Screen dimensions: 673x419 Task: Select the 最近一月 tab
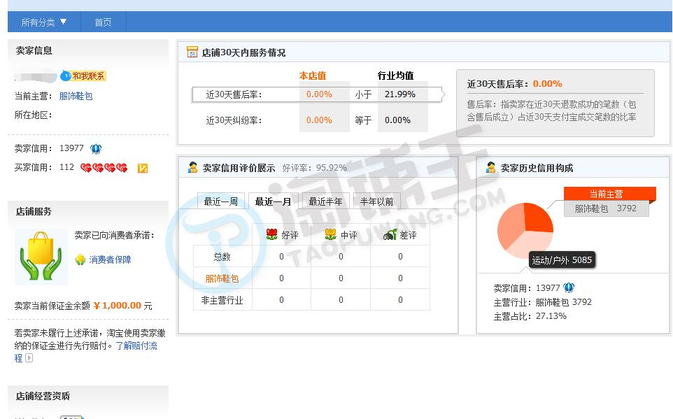[x=272, y=201]
